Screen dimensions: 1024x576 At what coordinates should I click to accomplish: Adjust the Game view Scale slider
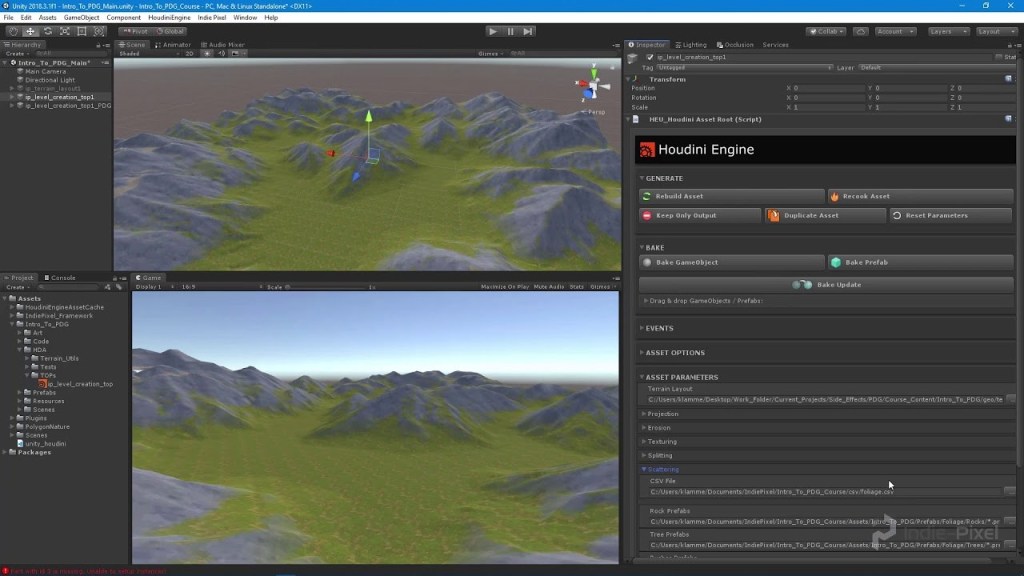(x=325, y=287)
